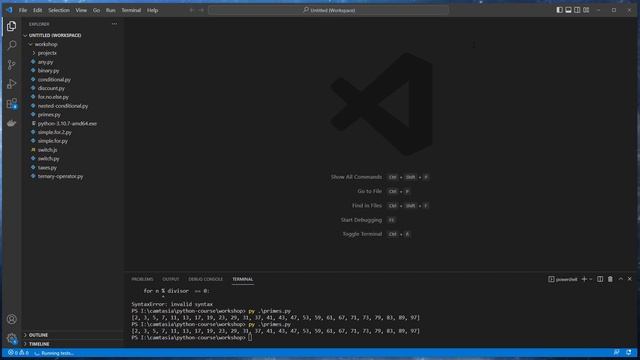640x360 pixels.
Task: Open for.no.else.py file
Action: pos(53,97)
